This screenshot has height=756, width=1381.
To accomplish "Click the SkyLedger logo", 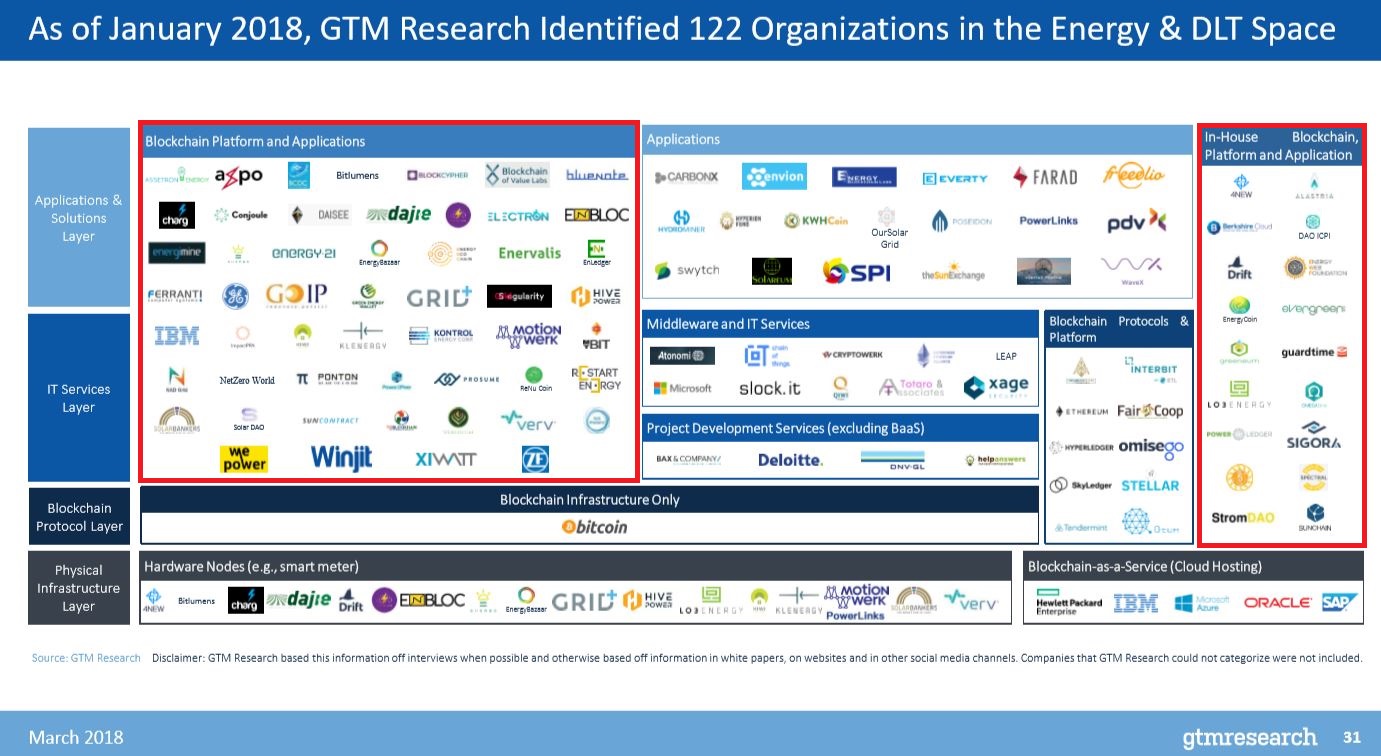I will click(x=1082, y=485).
